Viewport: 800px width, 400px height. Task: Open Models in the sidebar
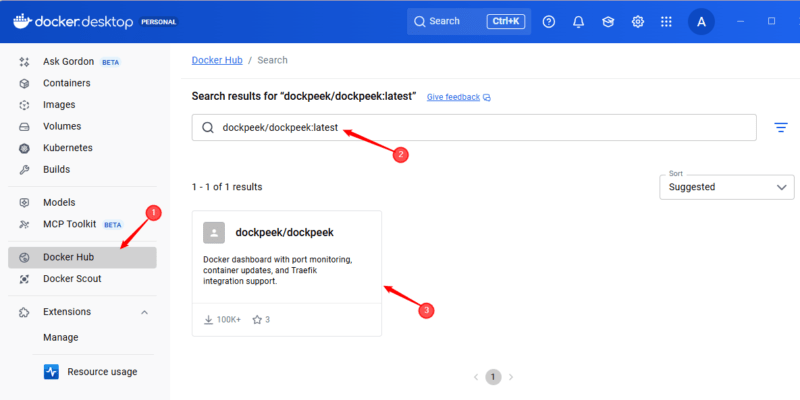point(82,203)
